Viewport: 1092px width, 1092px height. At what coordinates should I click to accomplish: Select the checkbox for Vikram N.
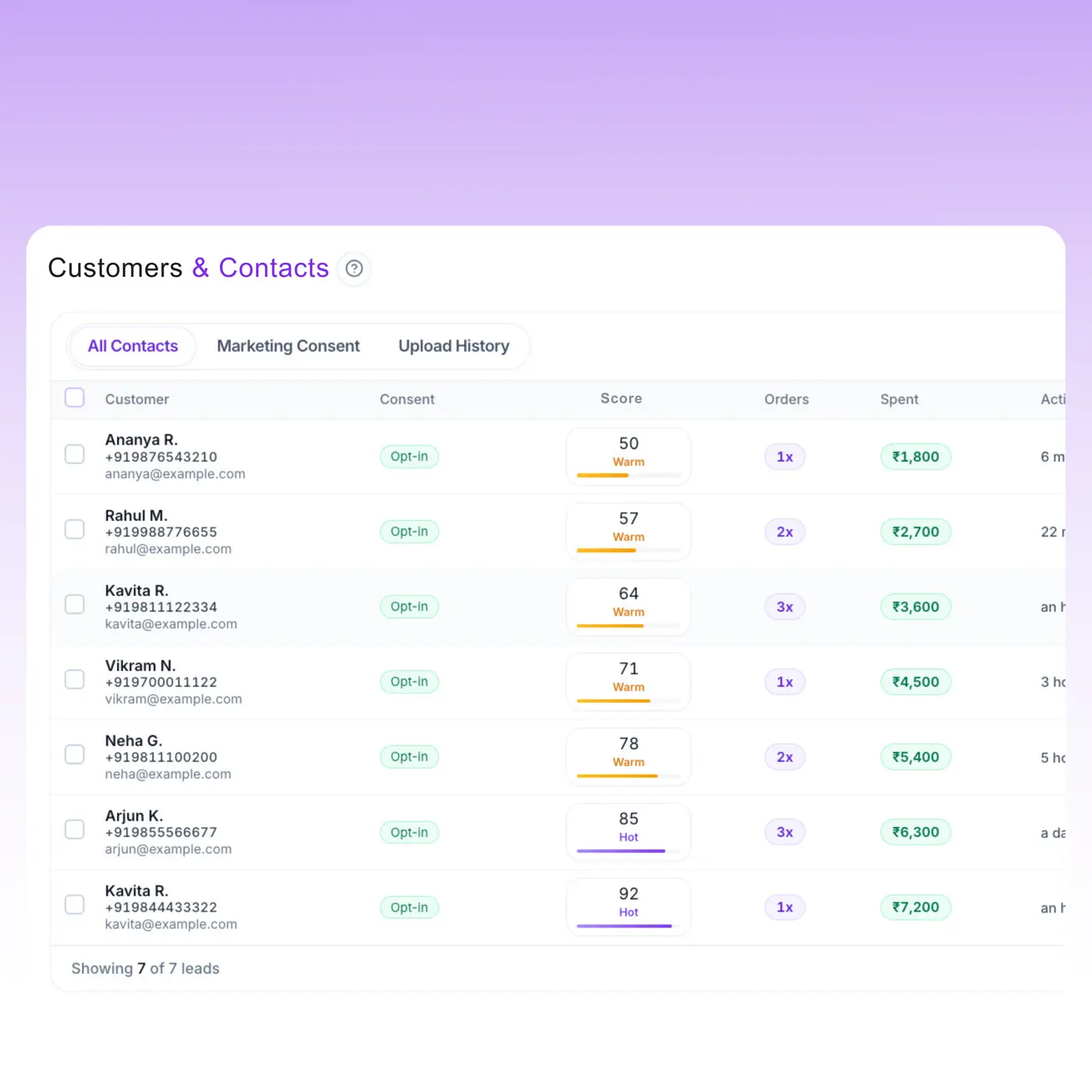click(75, 679)
